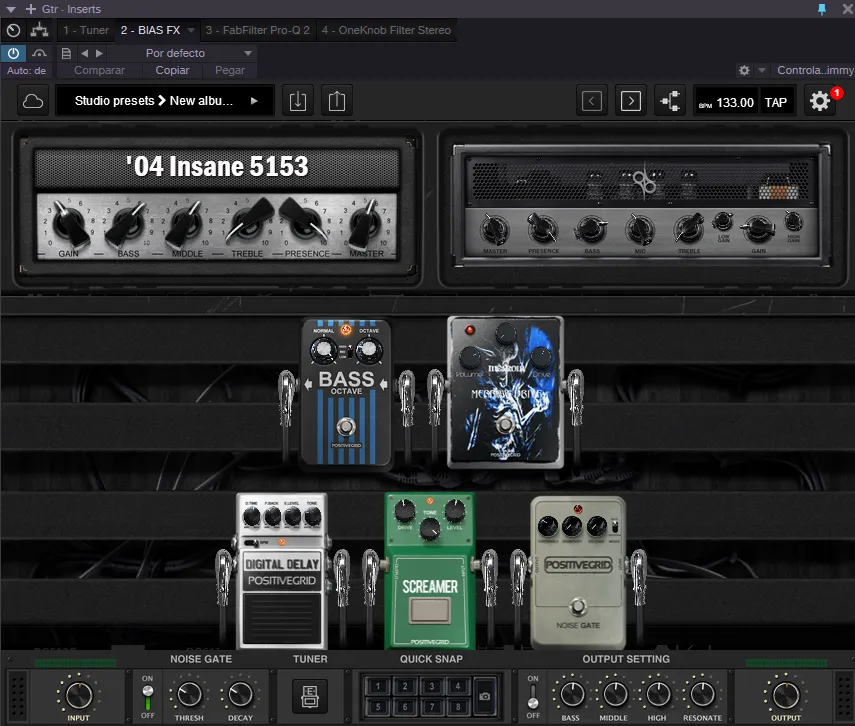Open Studio presets breadcrumb menu
The height and width of the screenshot is (726, 855).
[x=115, y=101]
